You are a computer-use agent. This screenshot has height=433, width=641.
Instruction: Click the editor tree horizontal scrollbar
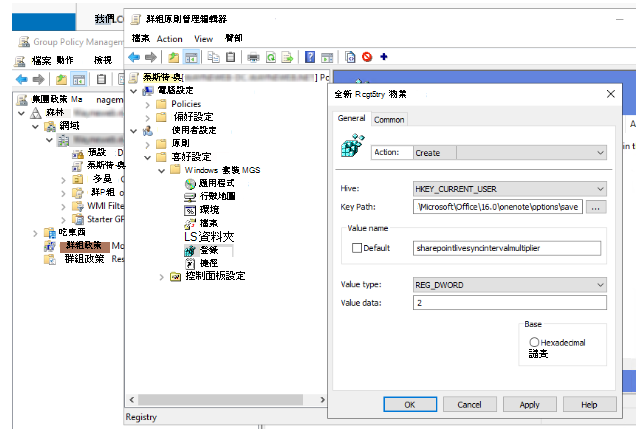click(x=220, y=399)
